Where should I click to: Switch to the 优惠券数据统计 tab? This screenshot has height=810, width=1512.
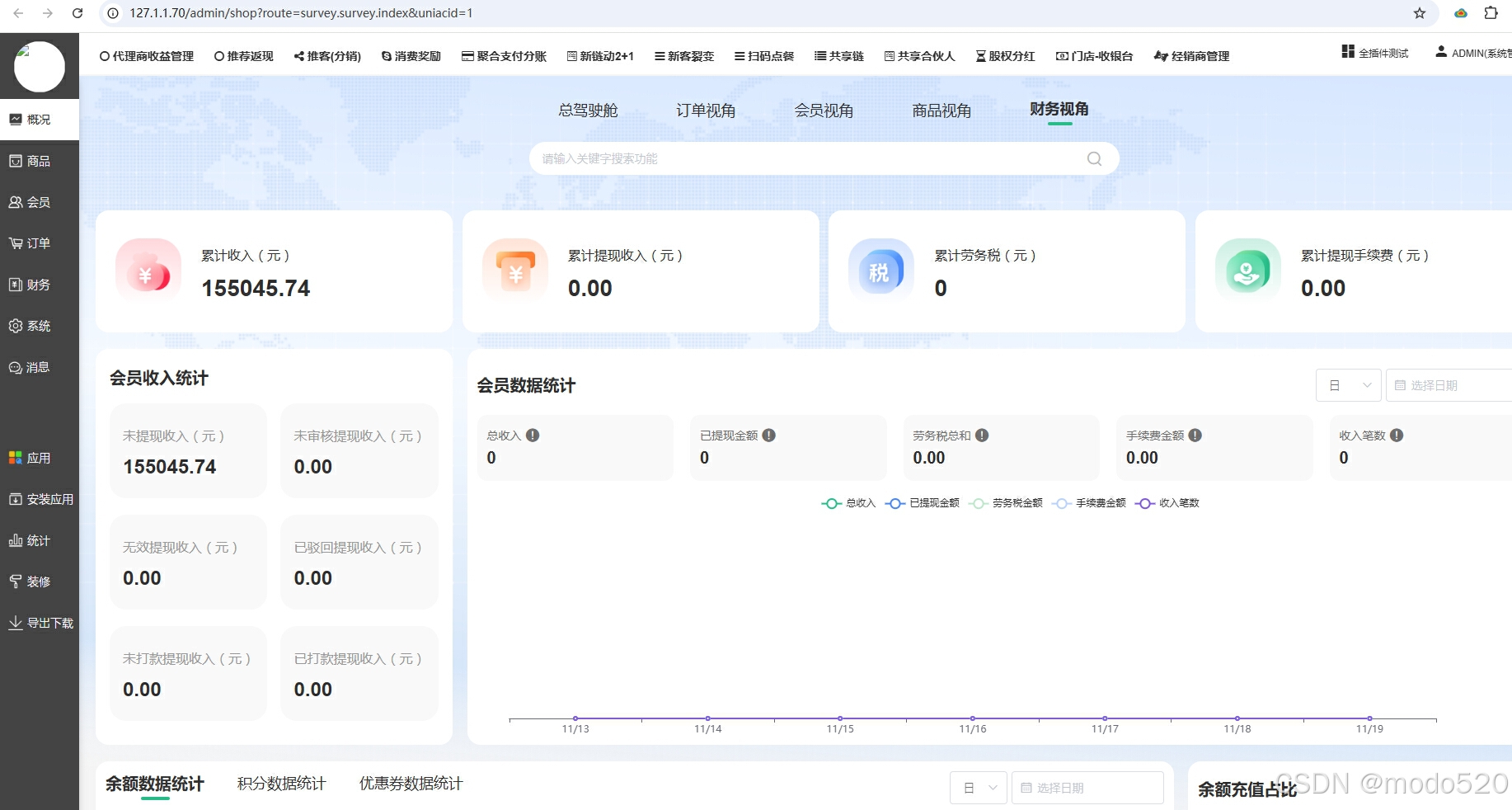pos(411,784)
